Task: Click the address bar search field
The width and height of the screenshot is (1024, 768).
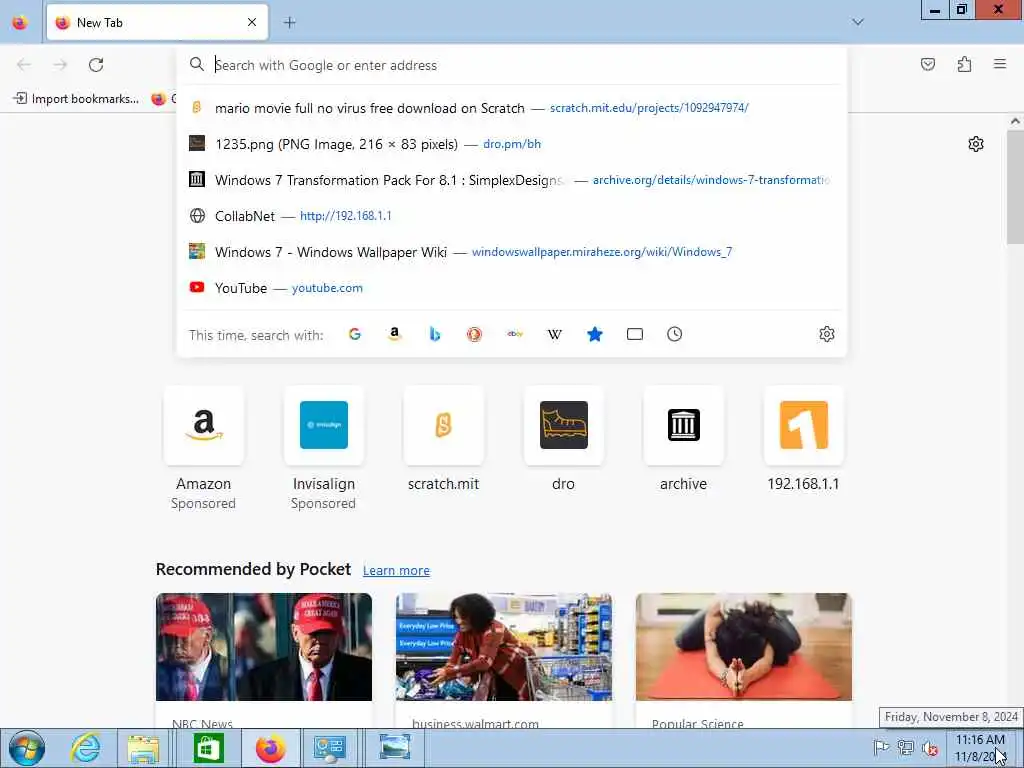Action: coord(512,65)
